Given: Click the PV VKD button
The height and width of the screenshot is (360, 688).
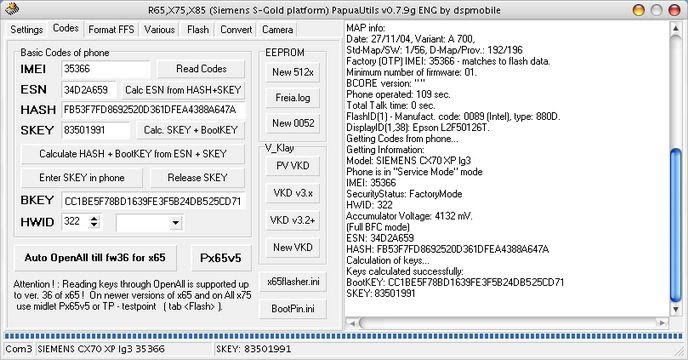Looking at the screenshot, I should pos(293,166).
